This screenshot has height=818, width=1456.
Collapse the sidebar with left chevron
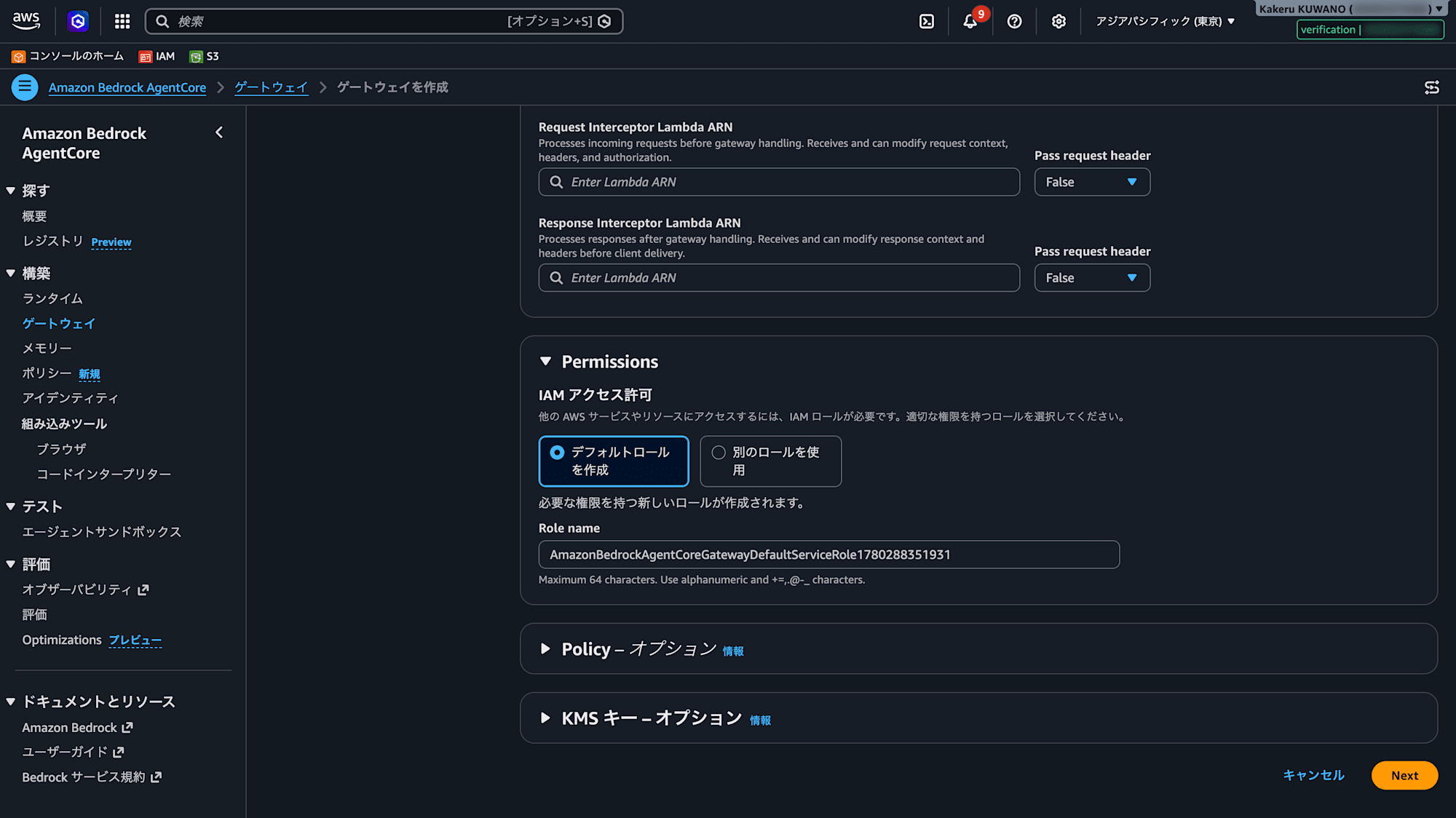tap(219, 132)
